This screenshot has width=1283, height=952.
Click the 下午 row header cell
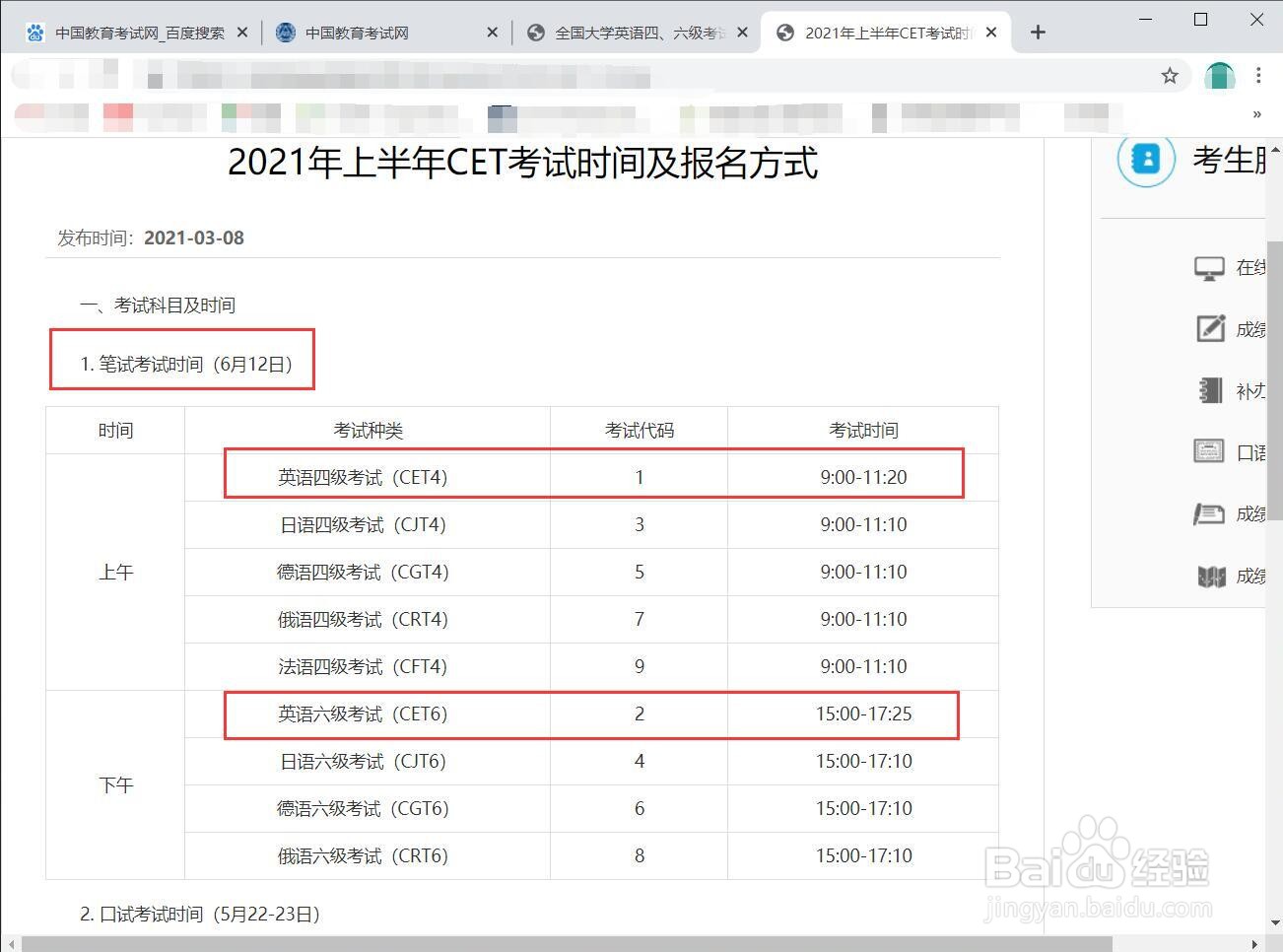pyautogui.click(x=115, y=785)
